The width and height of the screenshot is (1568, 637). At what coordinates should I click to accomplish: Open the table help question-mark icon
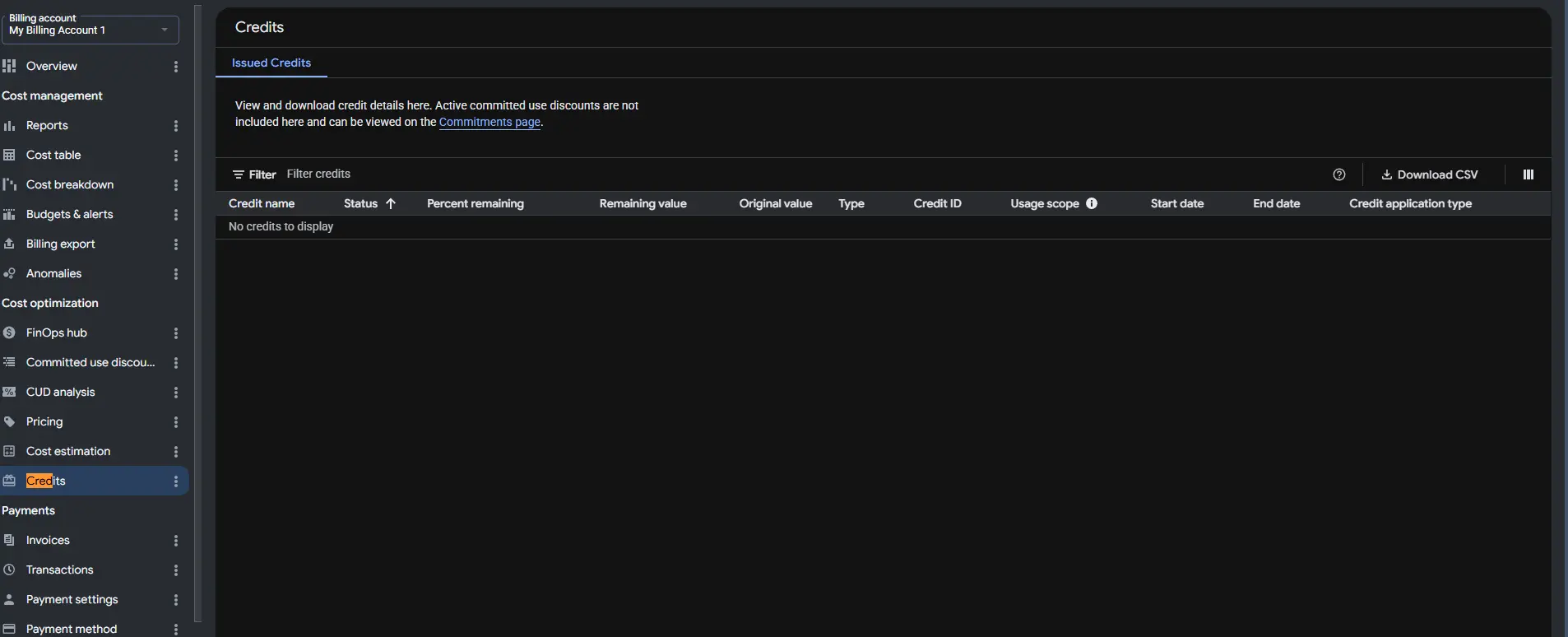(1339, 174)
